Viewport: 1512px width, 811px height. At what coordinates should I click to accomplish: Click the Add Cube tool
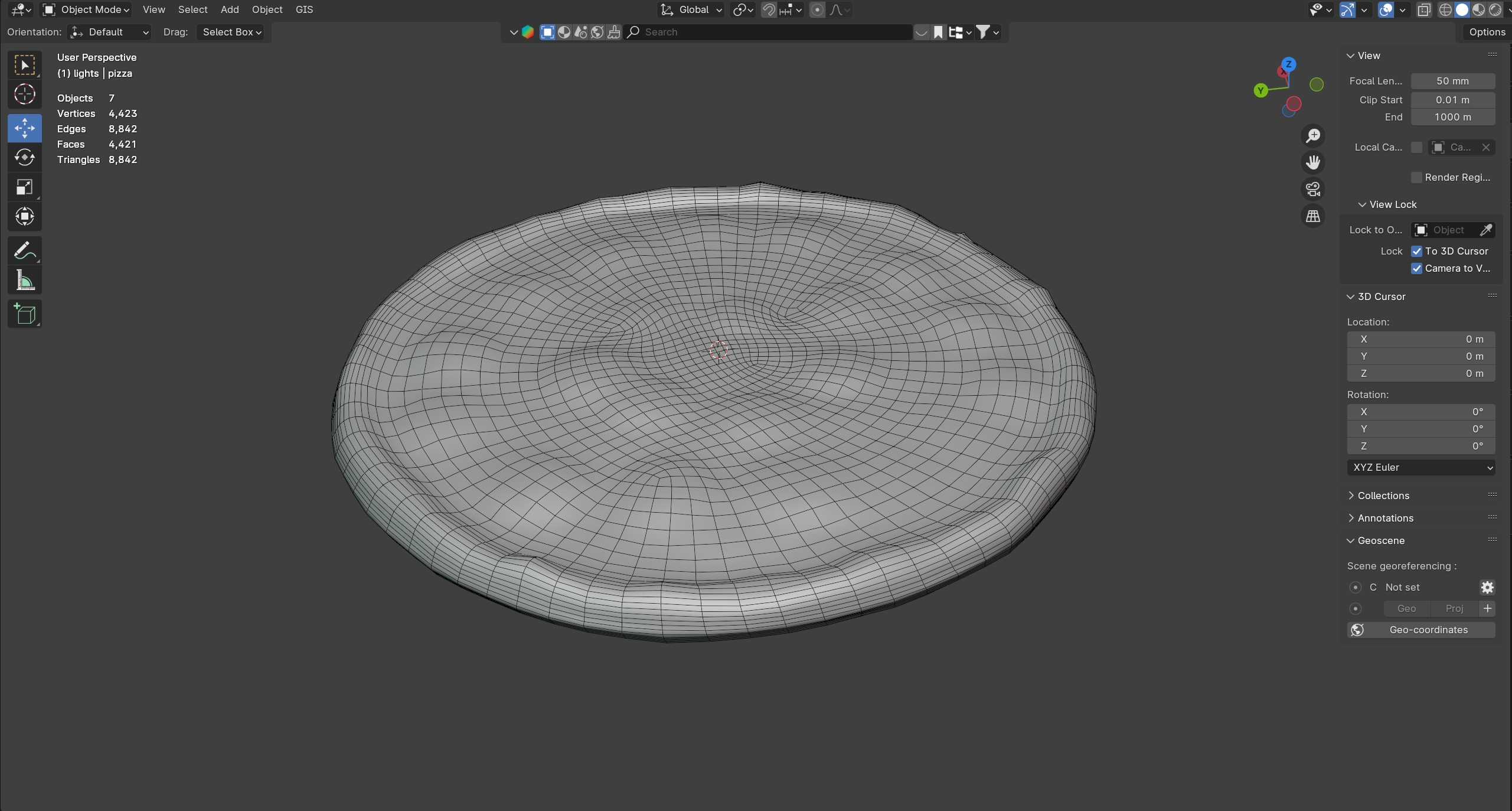(x=24, y=314)
